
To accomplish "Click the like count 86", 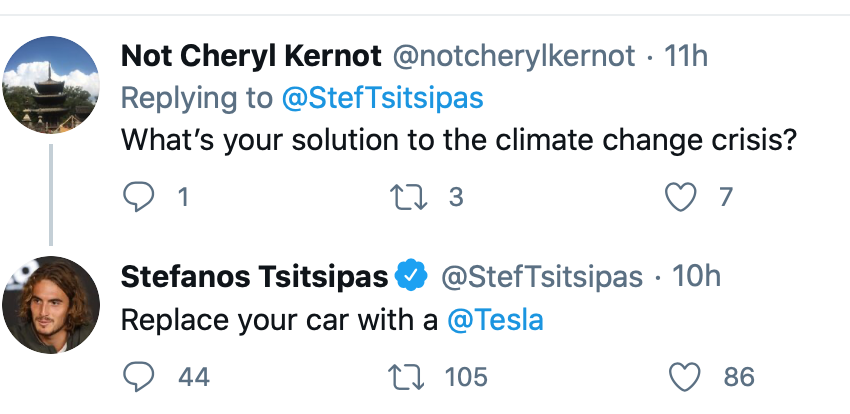I will [739, 377].
